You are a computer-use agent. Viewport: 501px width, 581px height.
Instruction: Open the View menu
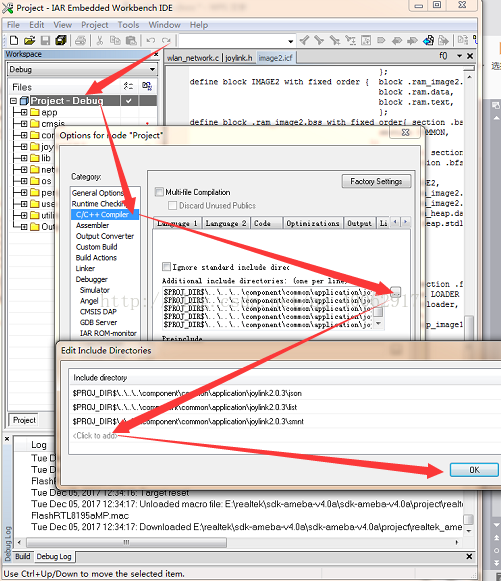tap(63, 25)
